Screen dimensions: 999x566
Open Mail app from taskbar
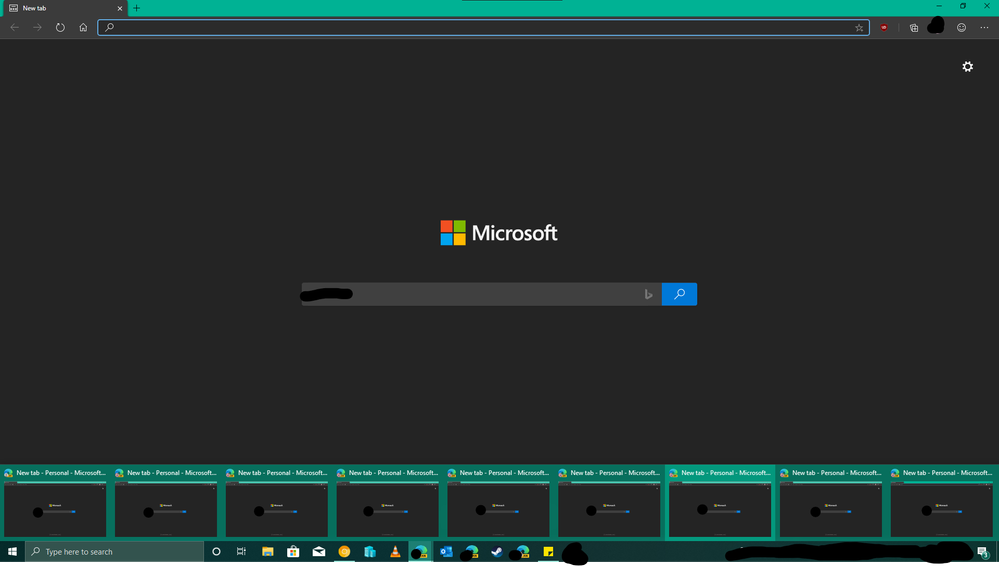click(x=319, y=551)
